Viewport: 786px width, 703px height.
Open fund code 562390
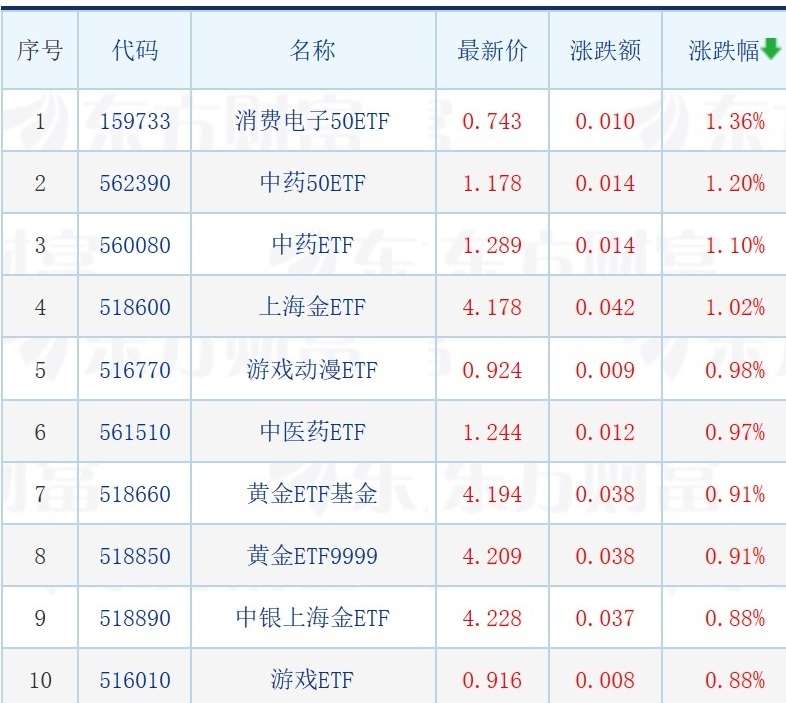pyautogui.click(x=135, y=184)
